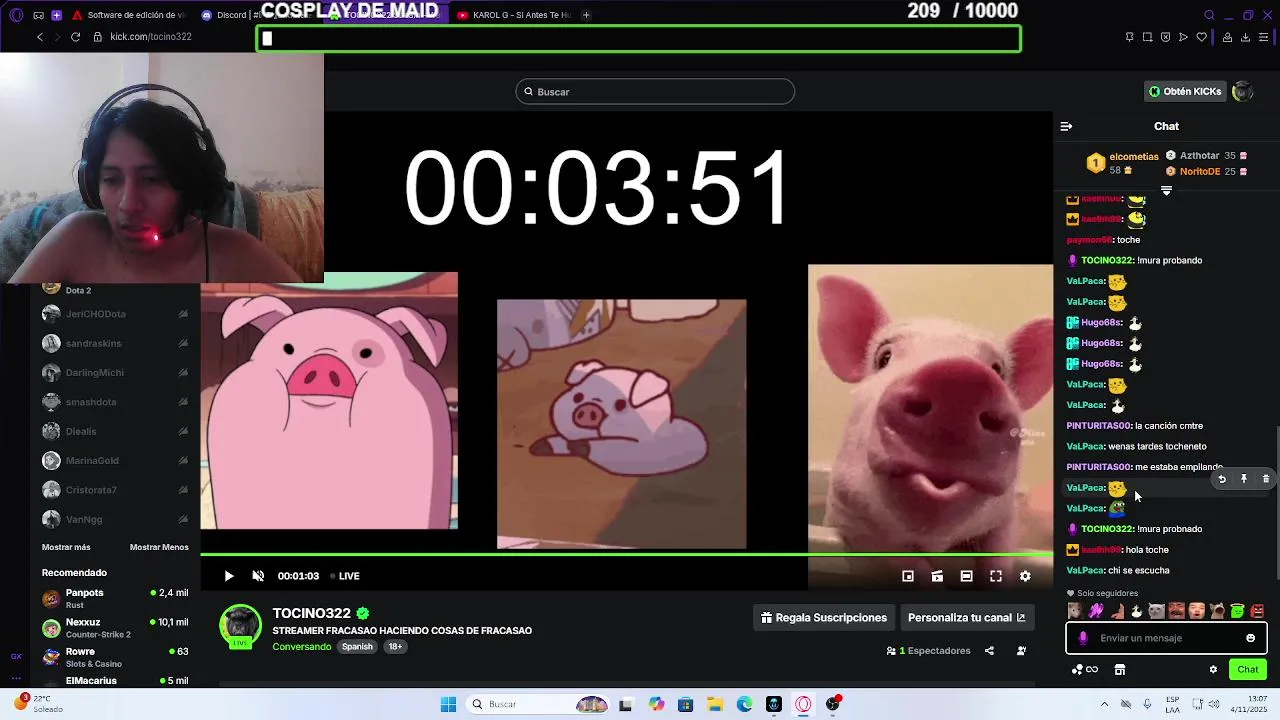Open a new browser tab
Viewport: 1280px width, 720px height.
[586, 15]
